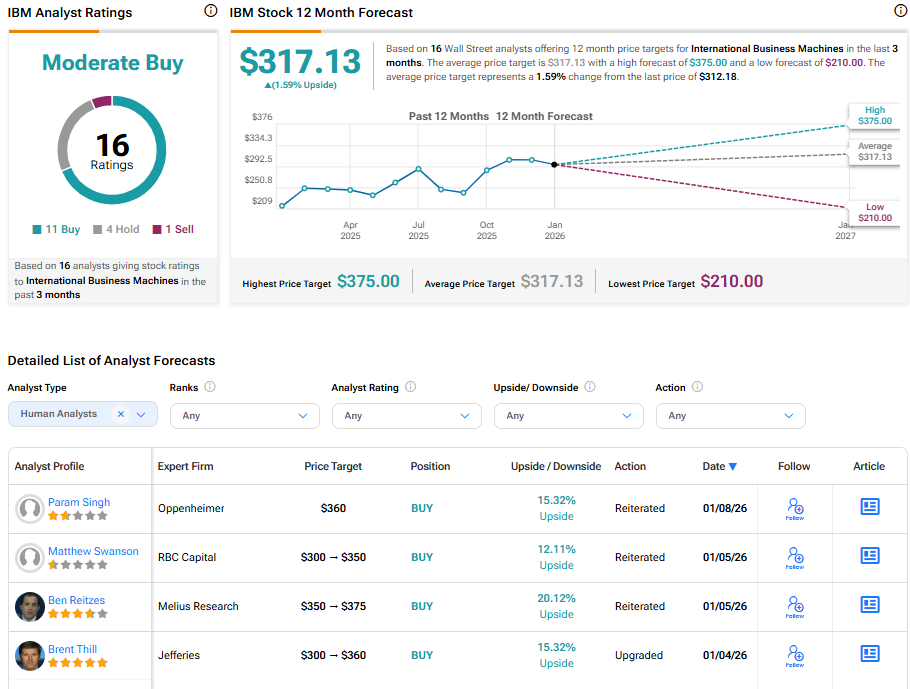Click the Ranks info icon

(x=210, y=387)
